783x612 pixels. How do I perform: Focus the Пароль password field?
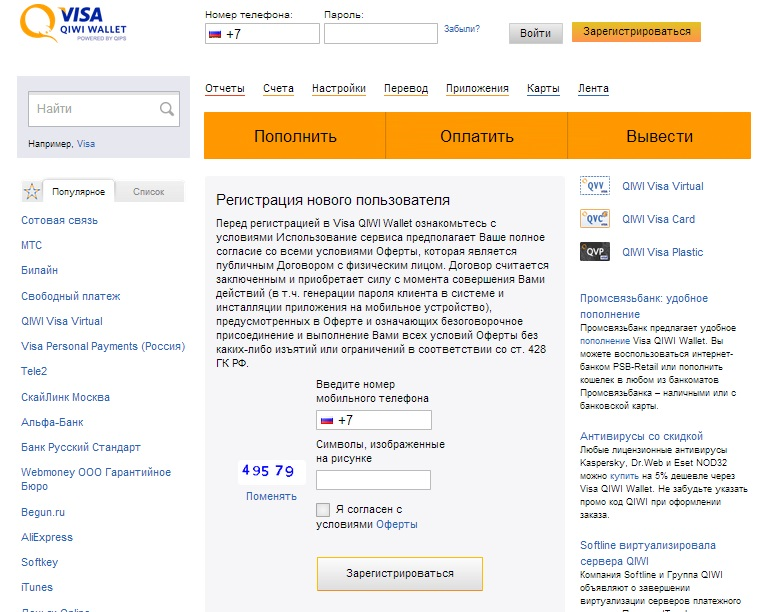point(381,33)
